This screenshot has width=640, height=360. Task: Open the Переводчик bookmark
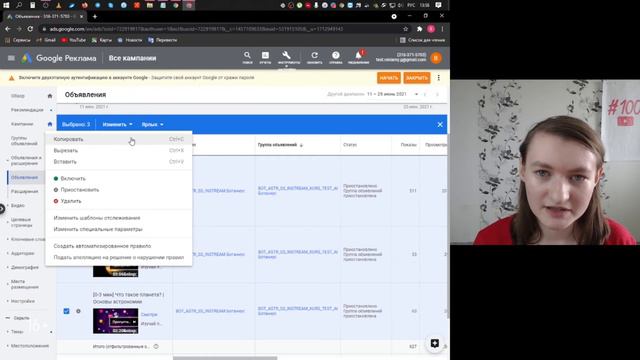[x=162, y=40]
